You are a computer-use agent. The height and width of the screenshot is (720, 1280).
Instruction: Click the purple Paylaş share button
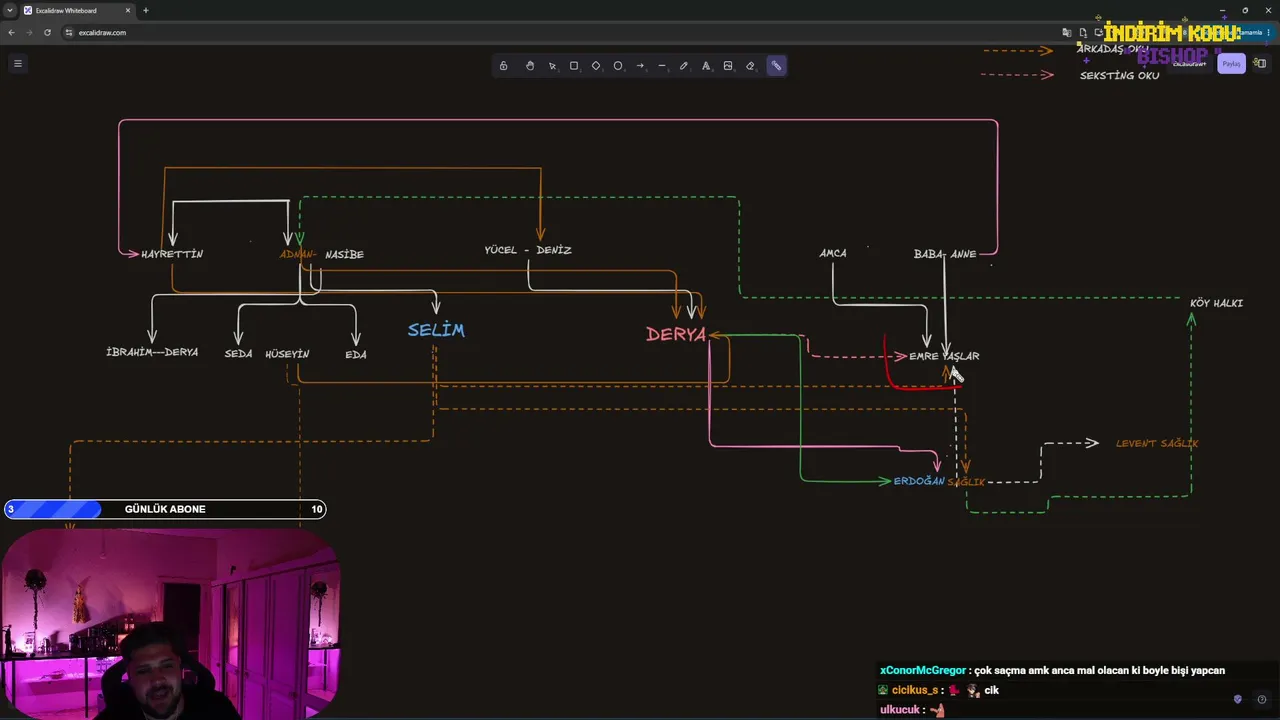(1231, 64)
